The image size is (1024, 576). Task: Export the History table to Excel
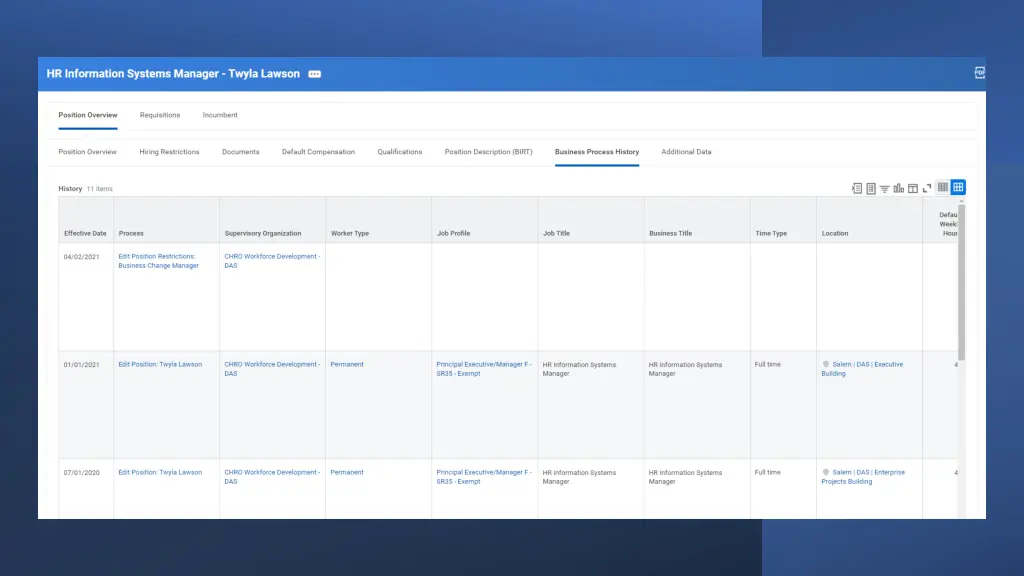857,188
